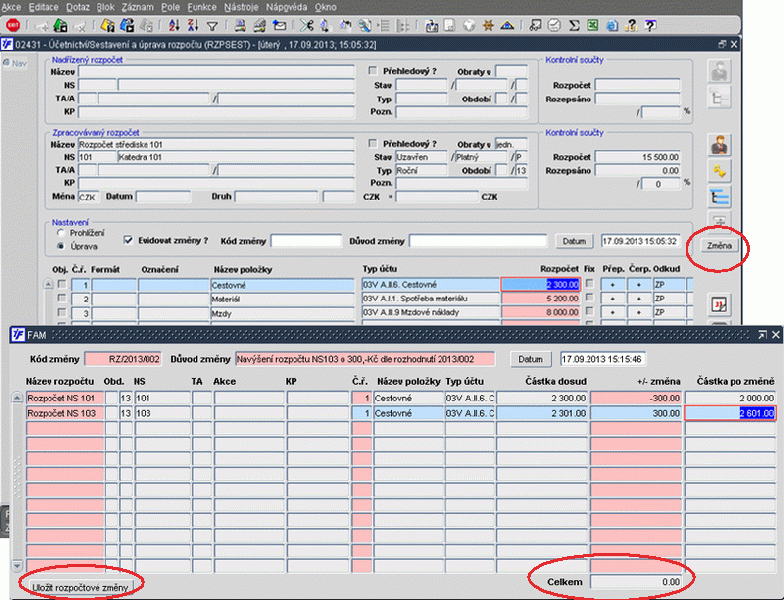Click the scissors cut icon in toolbar

pyautogui.click(x=307, y=25)
